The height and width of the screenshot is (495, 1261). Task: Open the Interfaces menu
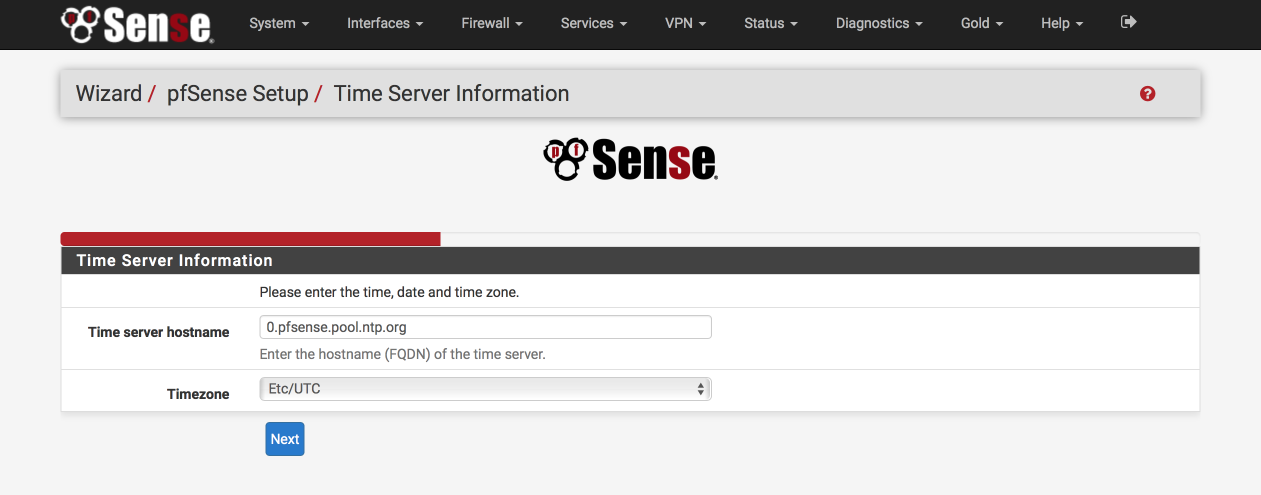coord(385,23)
